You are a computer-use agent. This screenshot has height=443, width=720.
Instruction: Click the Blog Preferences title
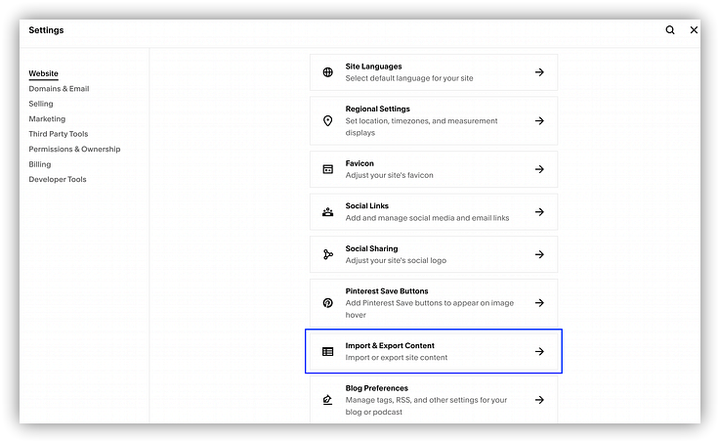(377, 388)
